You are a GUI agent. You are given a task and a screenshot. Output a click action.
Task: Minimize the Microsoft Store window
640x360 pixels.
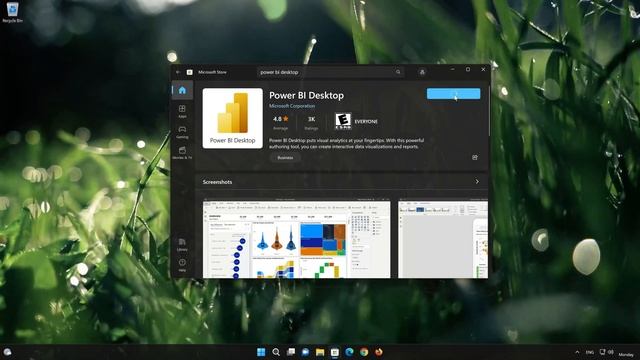point(453,70)
